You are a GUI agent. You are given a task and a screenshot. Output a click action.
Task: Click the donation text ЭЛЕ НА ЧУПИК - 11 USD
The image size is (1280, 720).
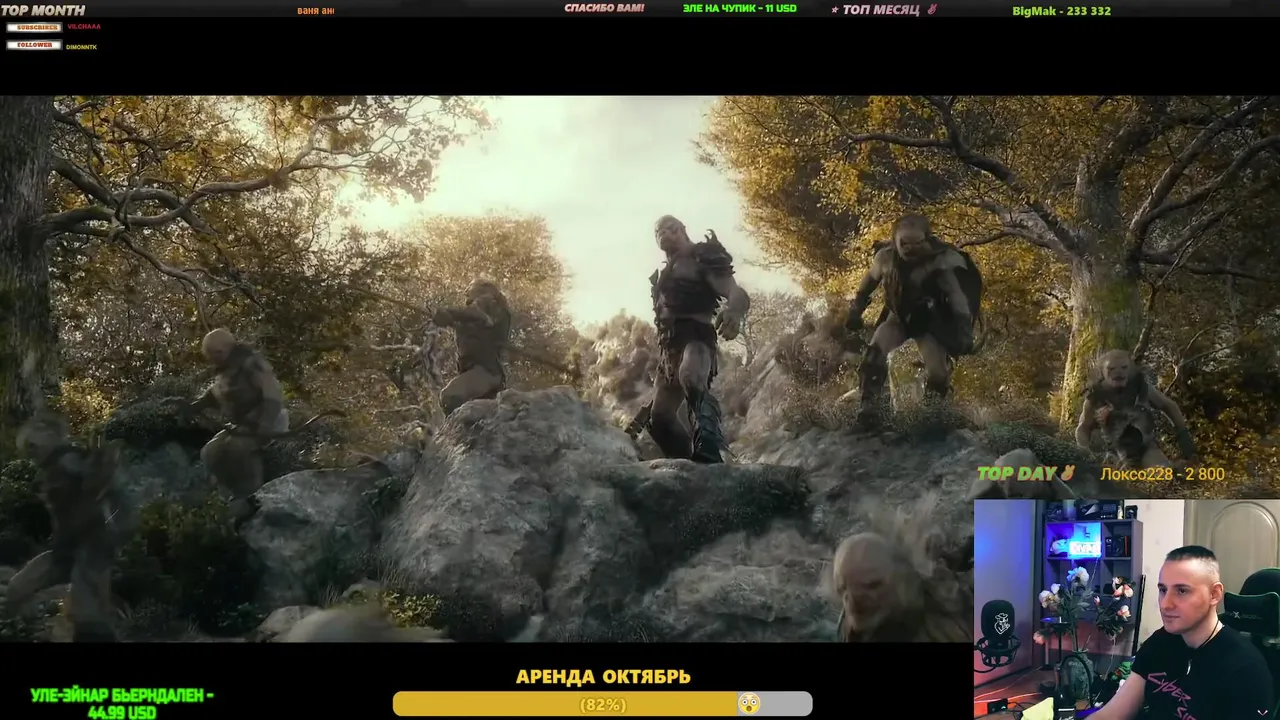tap(740, 8)
